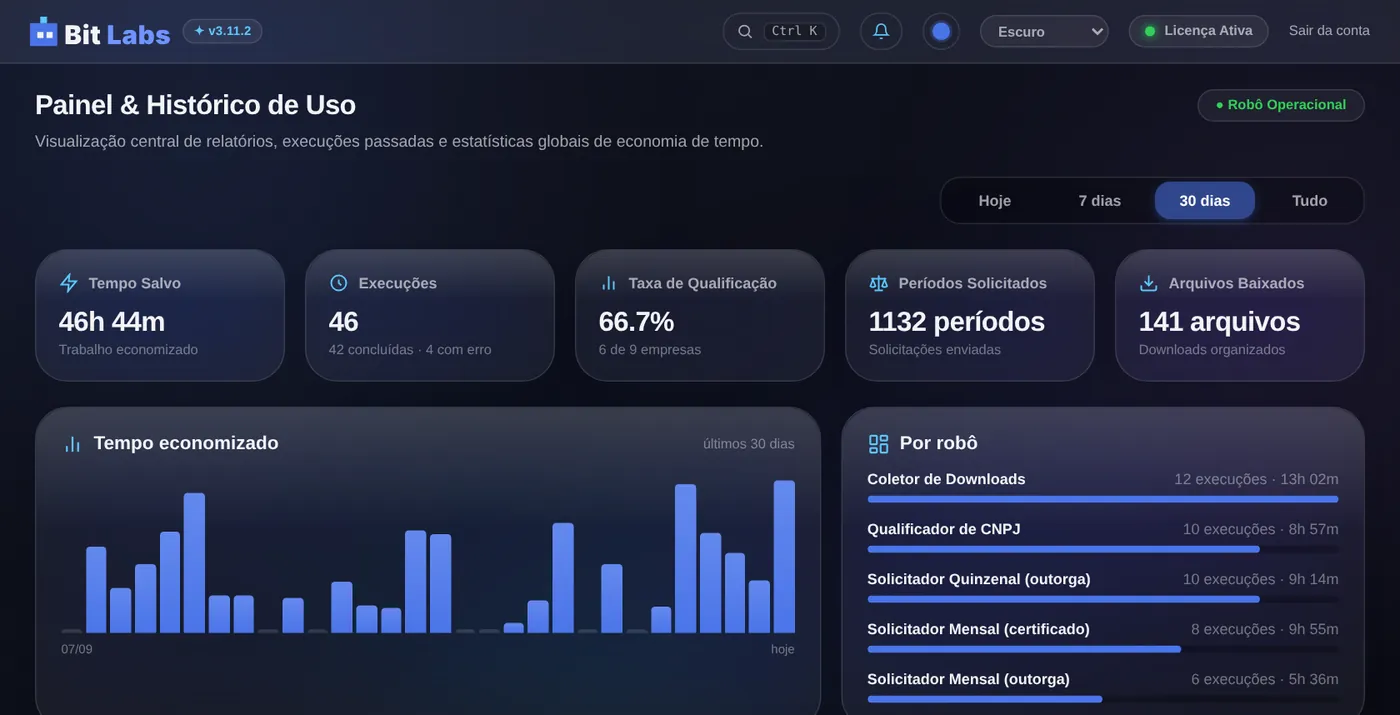Viewport: 1400px width, 715px height.
Task: Click the Solicitador Quinzenal (outorga) progress bar
Action: (x=1103, y=599)
